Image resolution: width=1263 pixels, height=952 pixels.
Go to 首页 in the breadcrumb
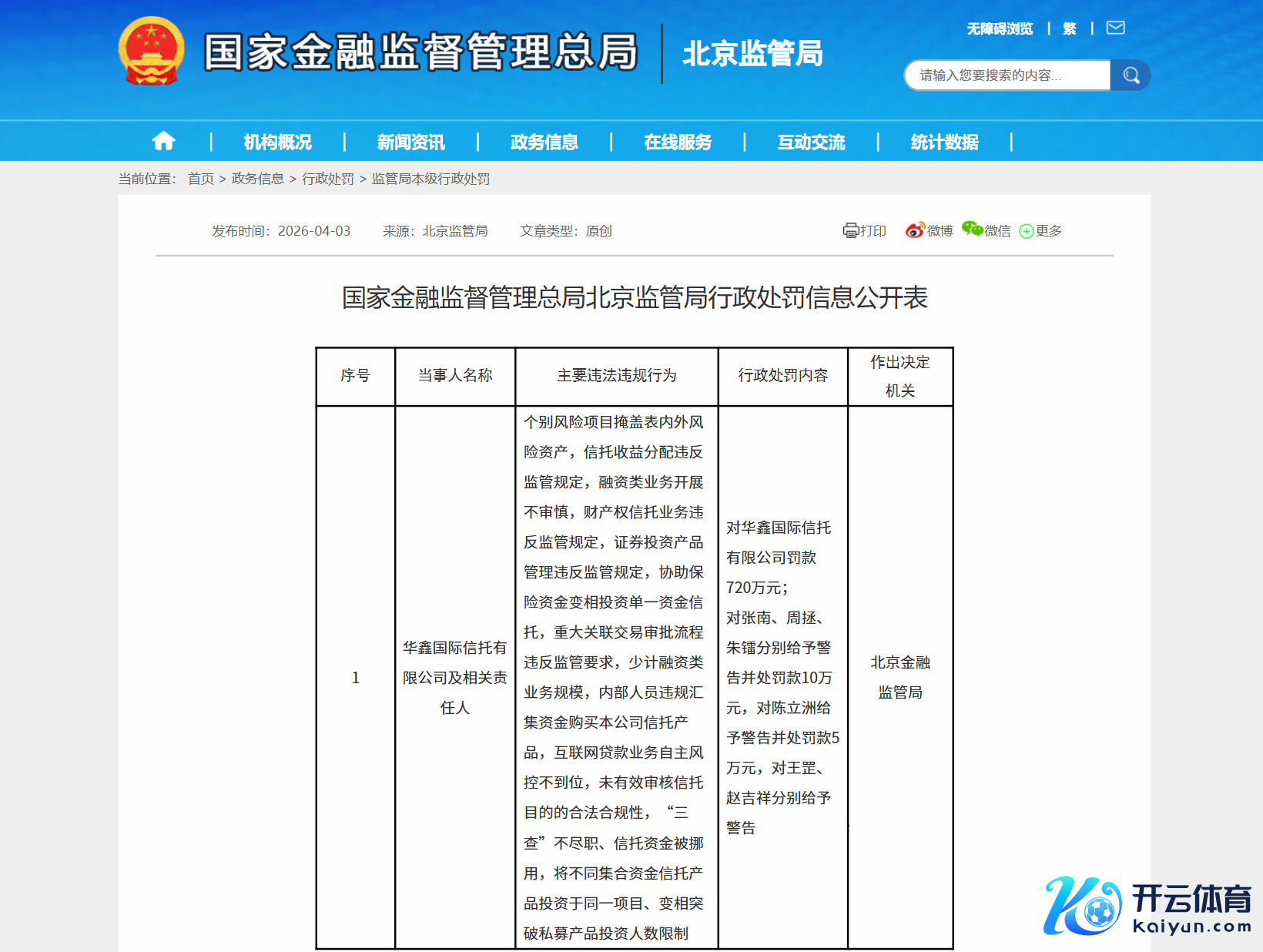click(201, 179)
